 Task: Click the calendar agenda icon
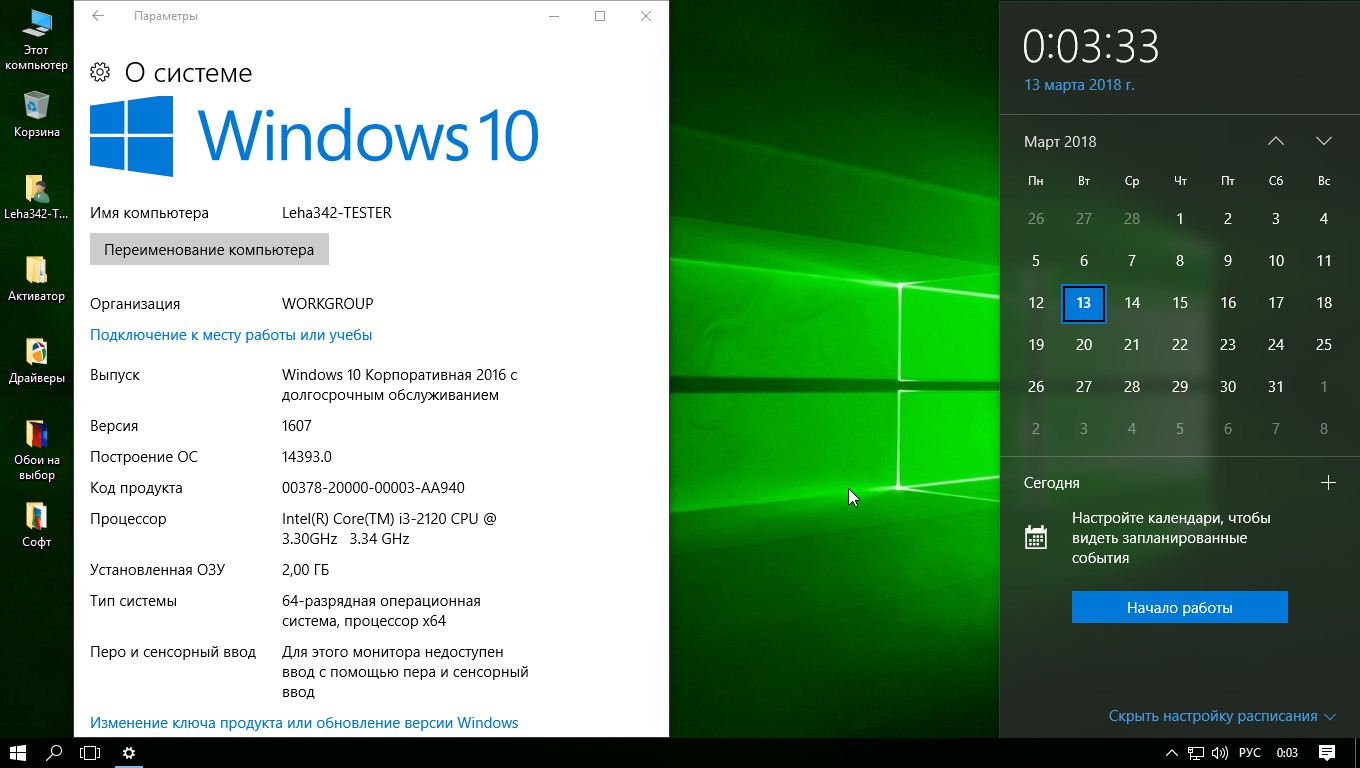pyautogui.click(x=1036, y=537)
